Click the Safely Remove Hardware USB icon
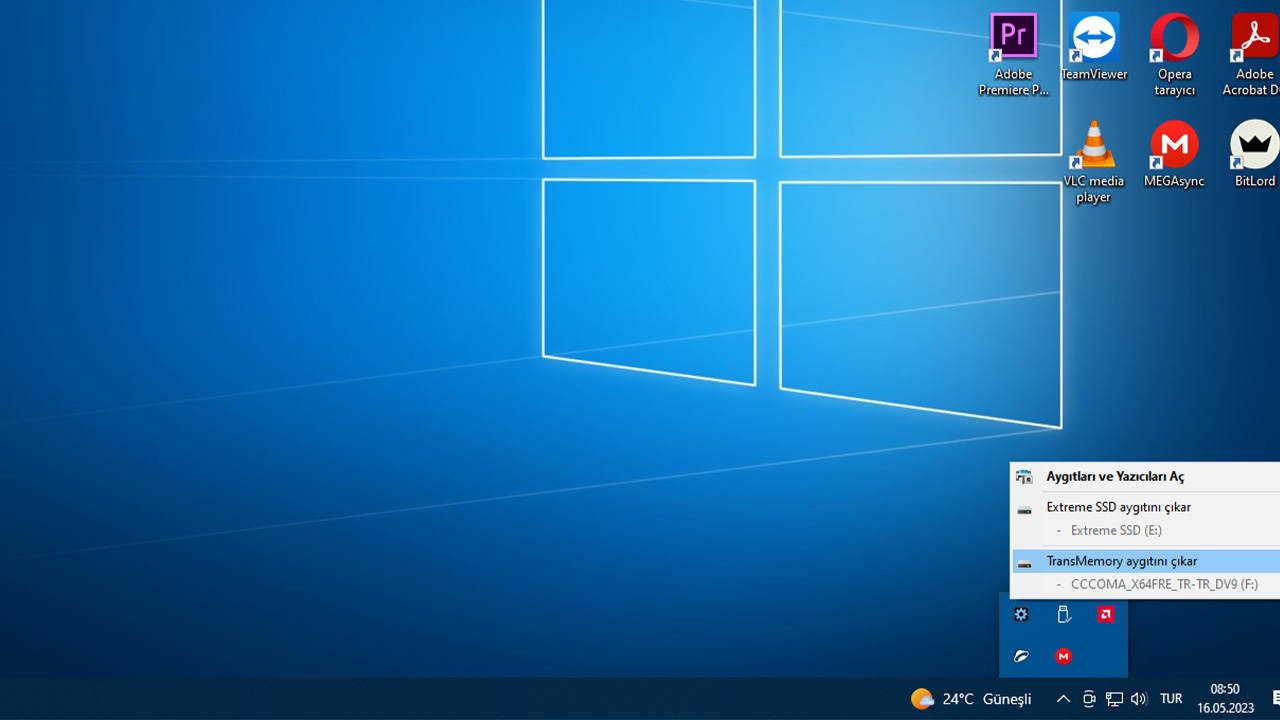1280x720 pixels. coord(1063,614)
